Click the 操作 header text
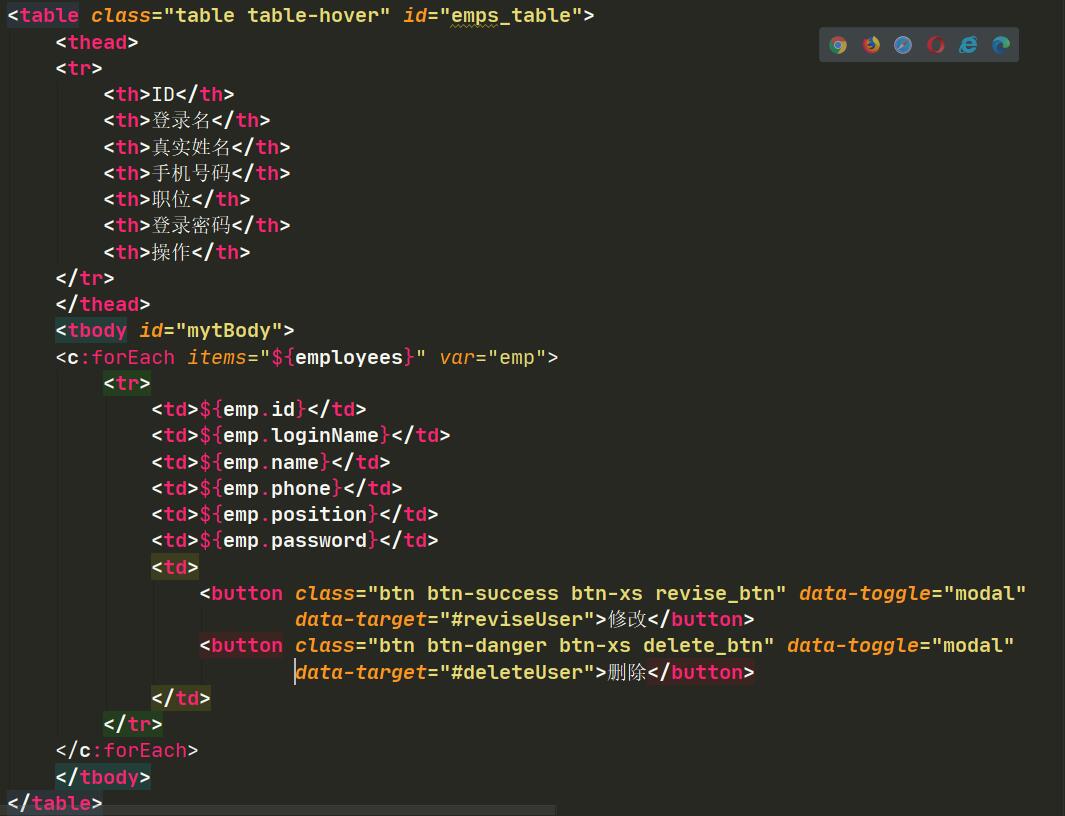 171,252
